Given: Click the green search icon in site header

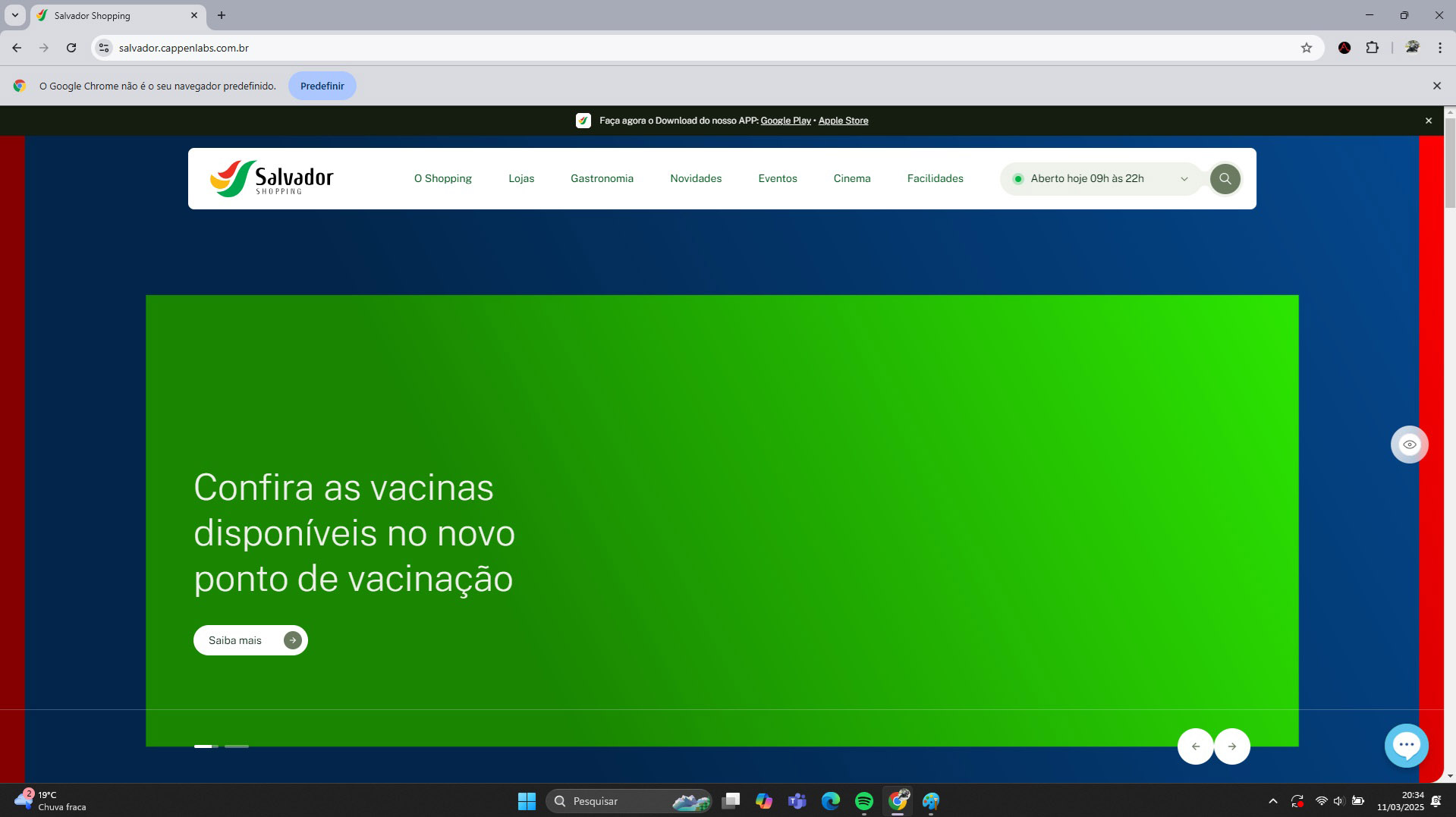Looking at the screenshot, I should tap(1225, 179).
